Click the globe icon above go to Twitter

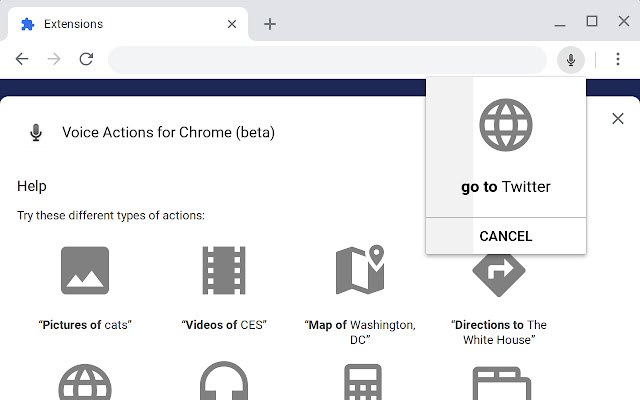[x=506, y=126]
